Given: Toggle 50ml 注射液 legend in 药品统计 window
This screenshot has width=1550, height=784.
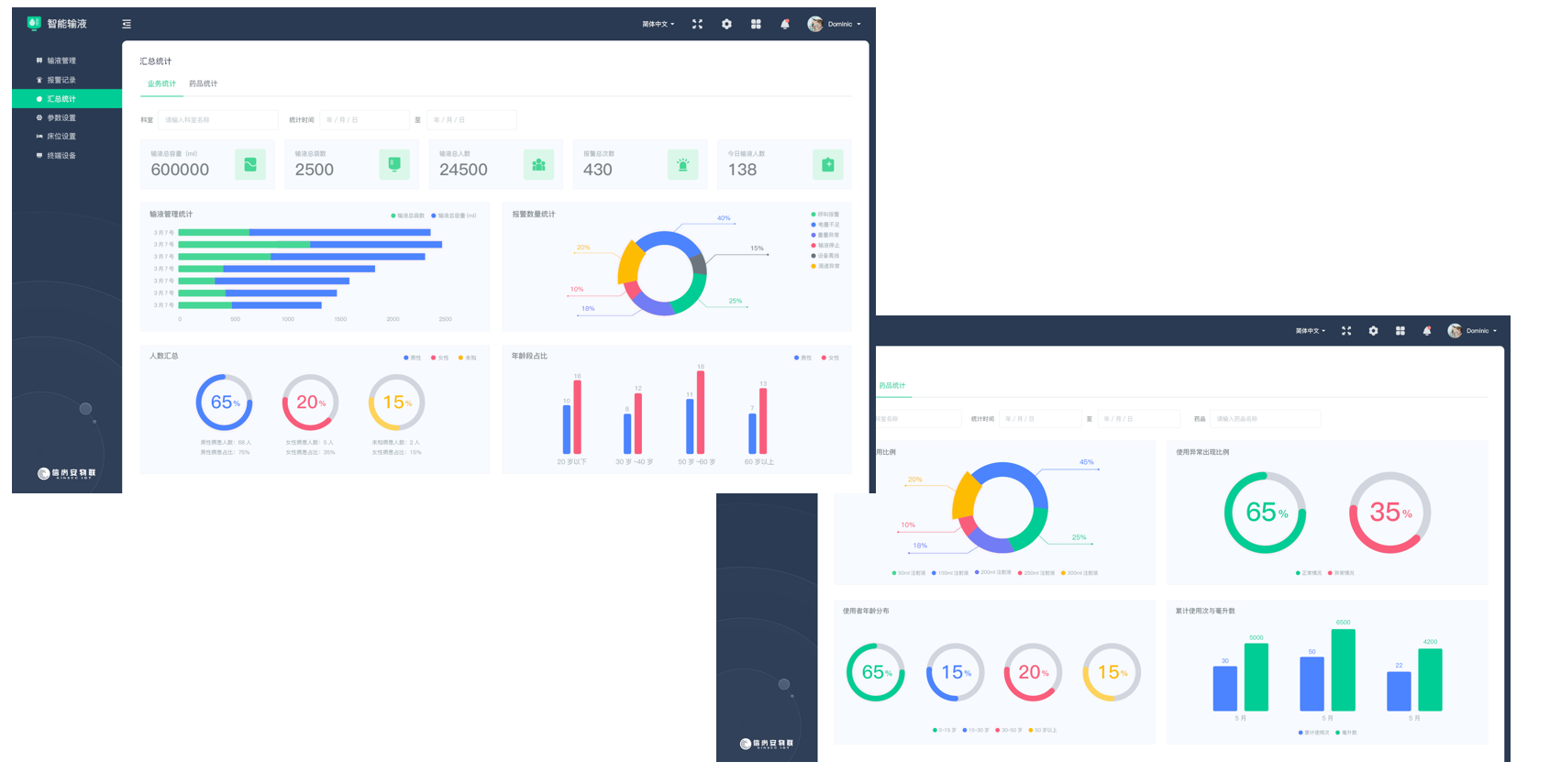Looking at the screenshot, I should [909, 573].
